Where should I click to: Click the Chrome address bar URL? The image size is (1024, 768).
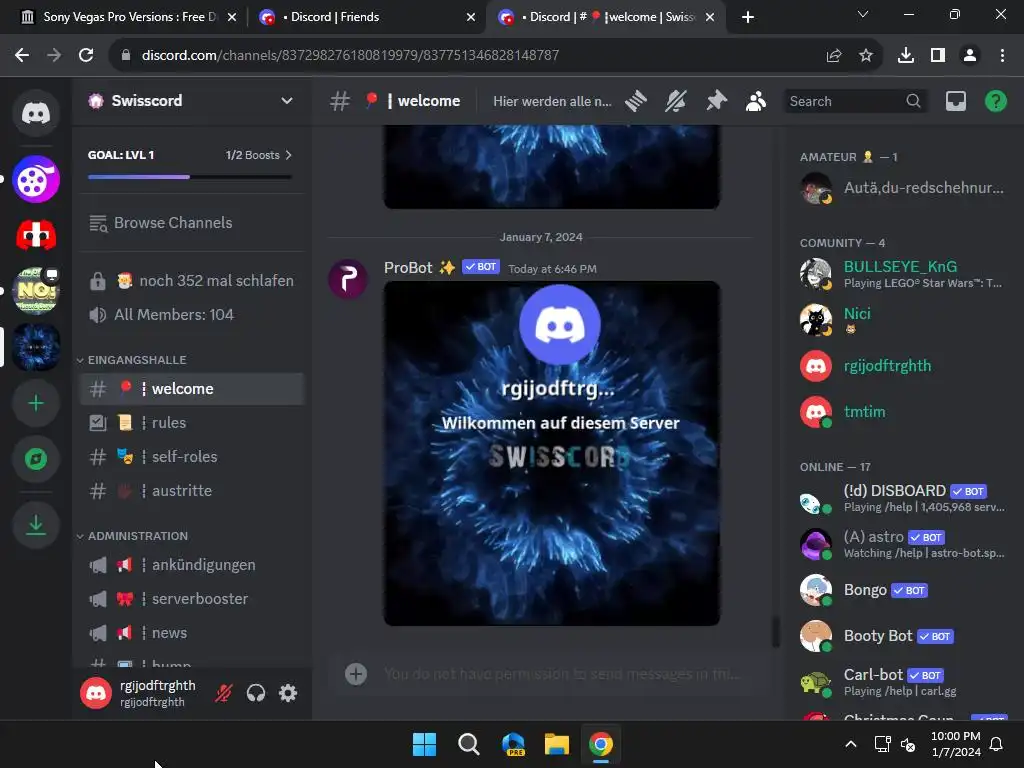pyautogui.click(x=350, y=56)
